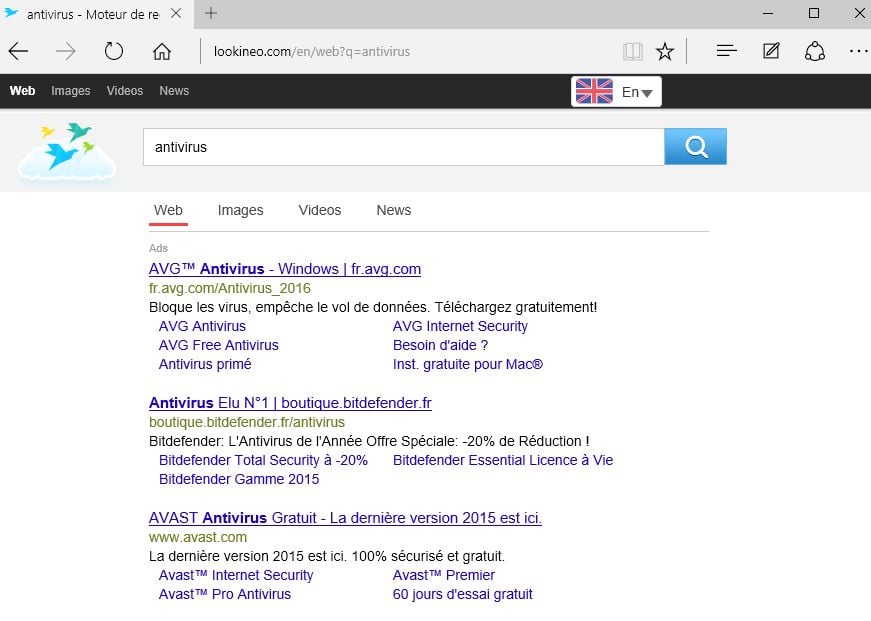The width and height of the screenshot is (871, 621).
Task: Open the Hub lines icon
Action: pyautogui.click(x=726, y=51)
